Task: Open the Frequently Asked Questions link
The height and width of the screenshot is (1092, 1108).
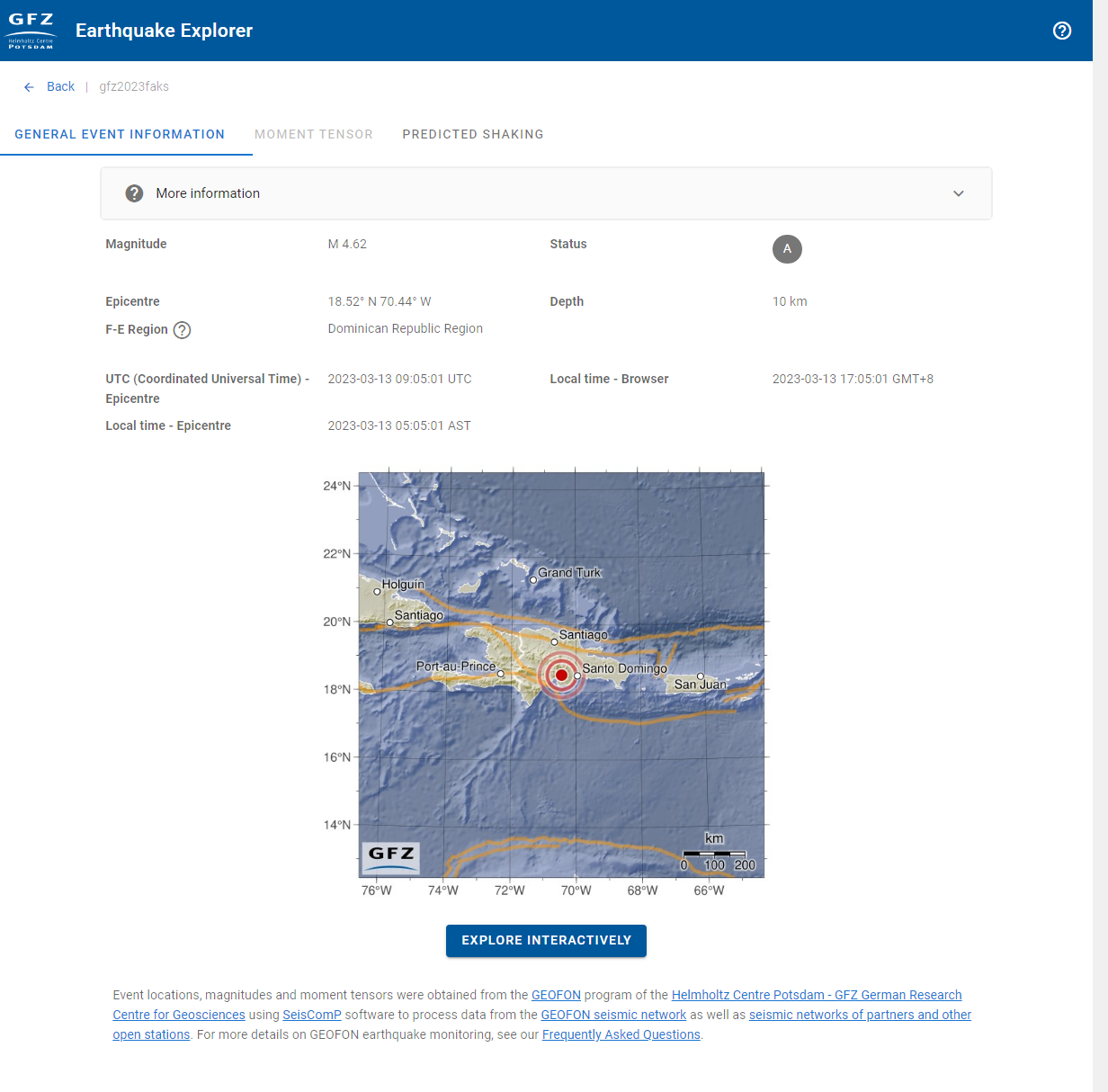Action: coord(621,1034)
